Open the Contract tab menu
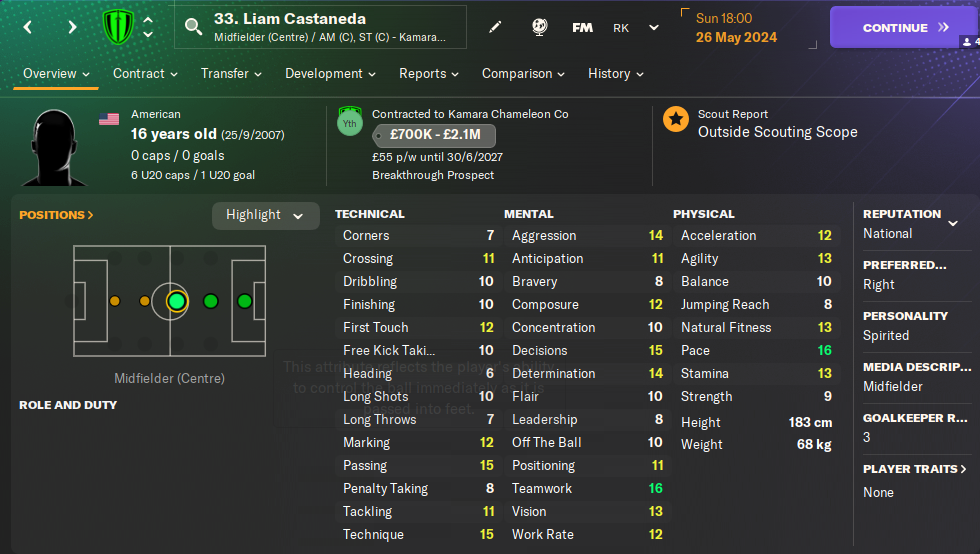980x554 pixels. (x=145, y=73)
